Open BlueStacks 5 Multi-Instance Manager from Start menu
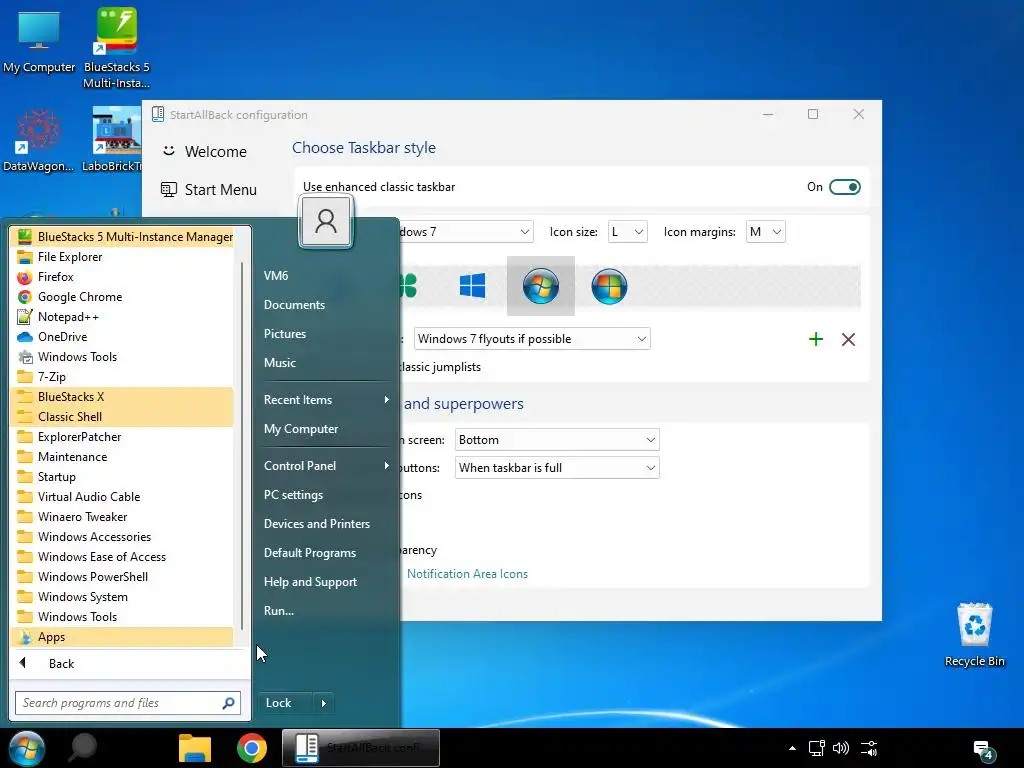The height and width of the screenshot is (768, 1024). point(122,236)
